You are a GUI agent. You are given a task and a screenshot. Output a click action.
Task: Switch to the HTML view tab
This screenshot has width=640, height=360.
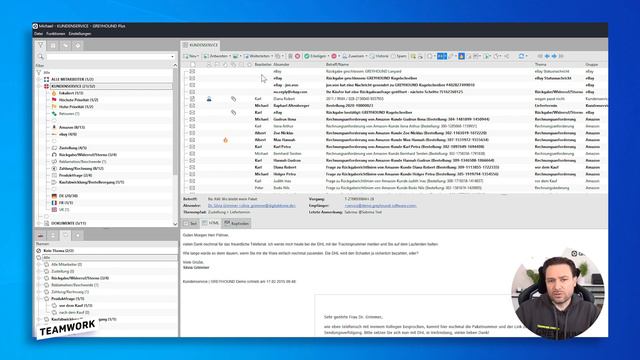point(211,223)
